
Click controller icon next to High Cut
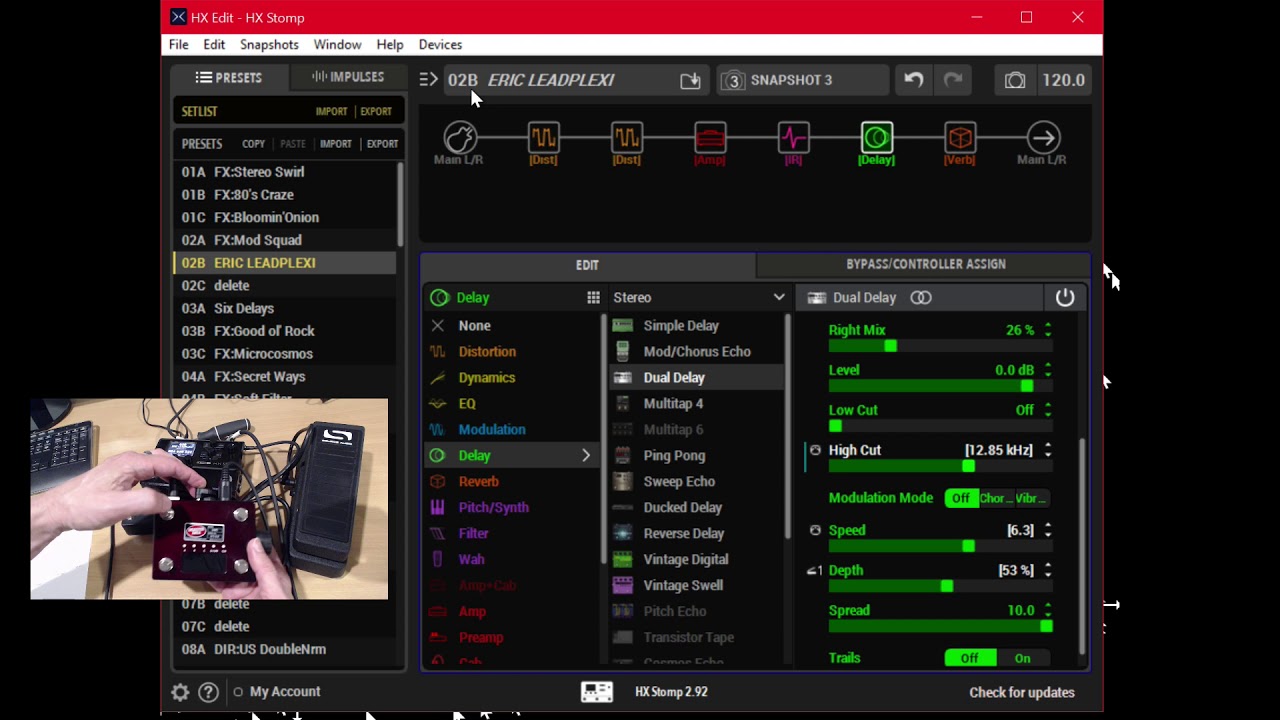click(x=815, y=450)
